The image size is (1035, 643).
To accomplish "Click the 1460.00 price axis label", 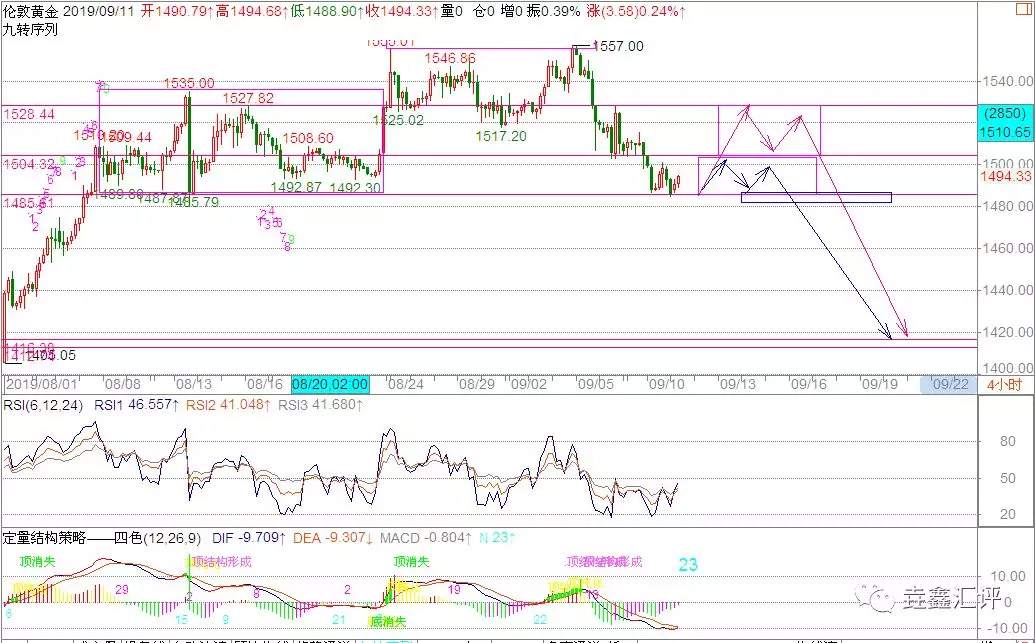I will click(x=1007, y=248).
